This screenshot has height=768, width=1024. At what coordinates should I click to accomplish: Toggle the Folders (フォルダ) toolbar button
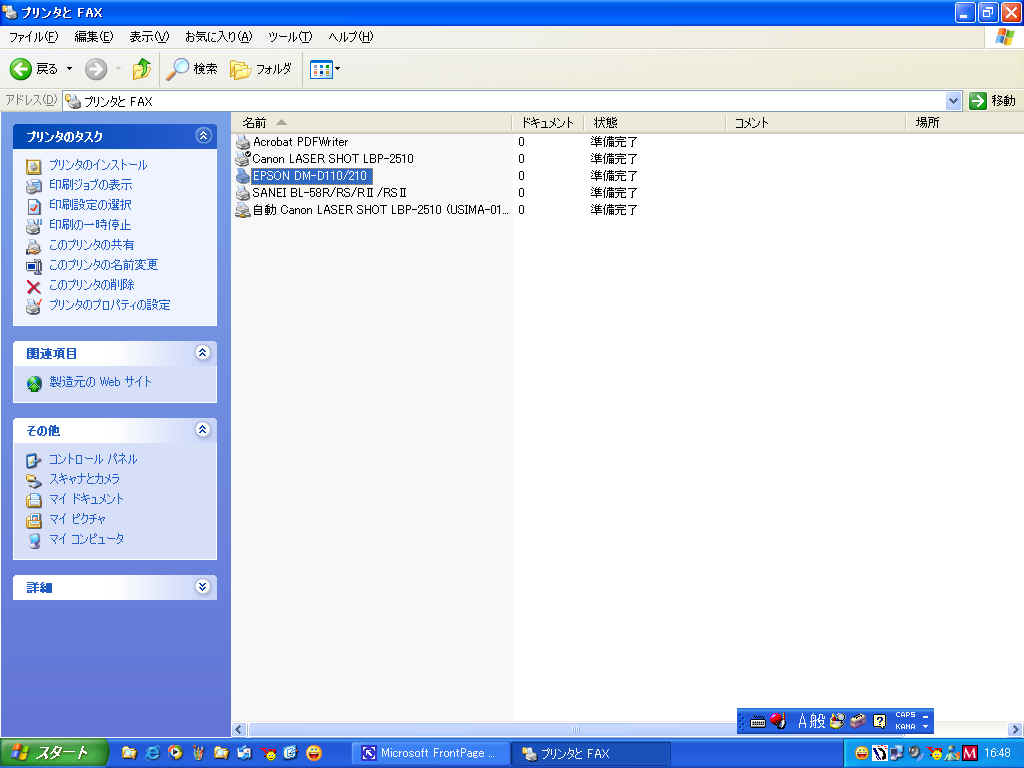click(261, 69)
